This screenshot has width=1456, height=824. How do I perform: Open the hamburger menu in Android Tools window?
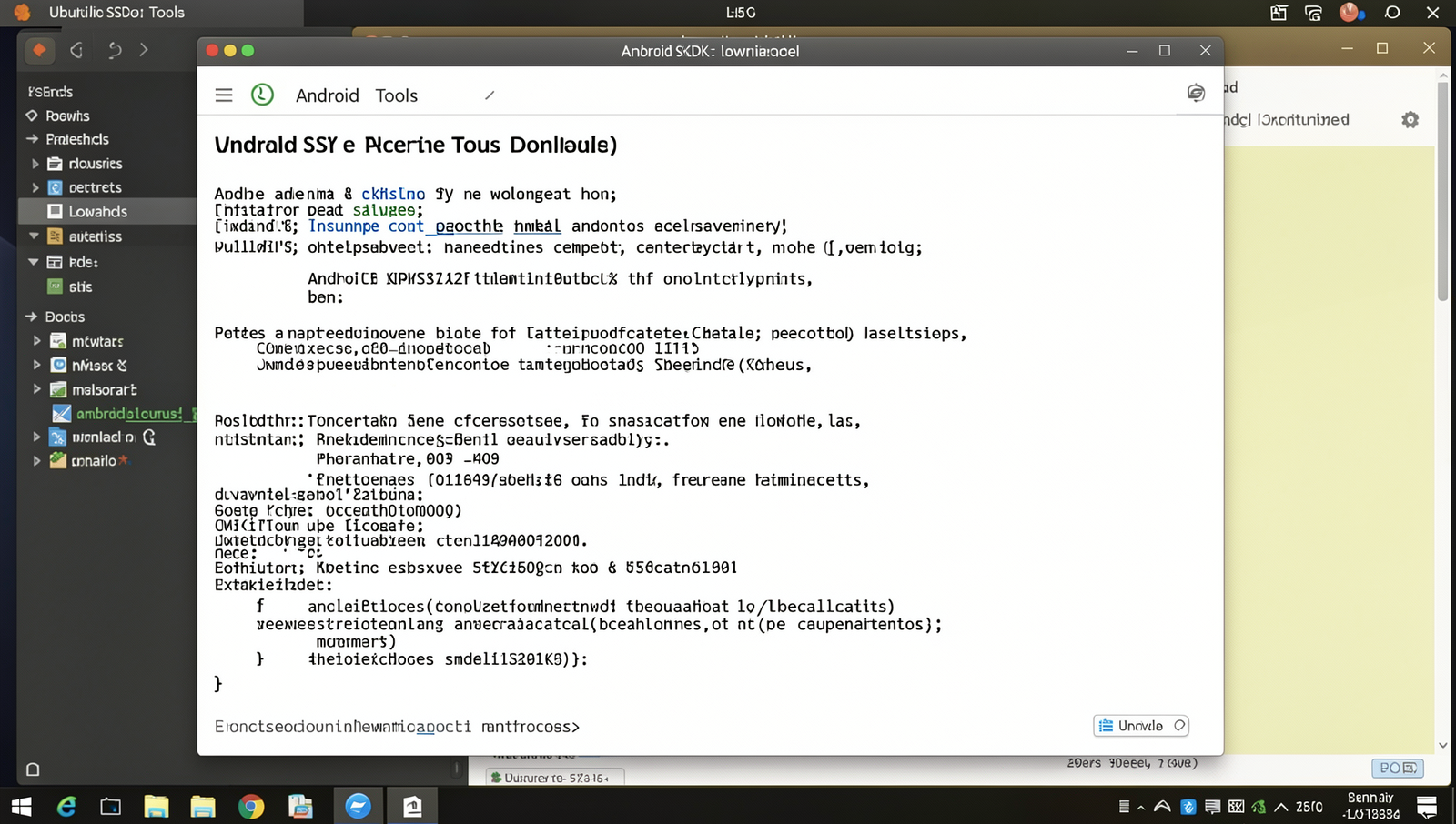click(x=224, y=95)
